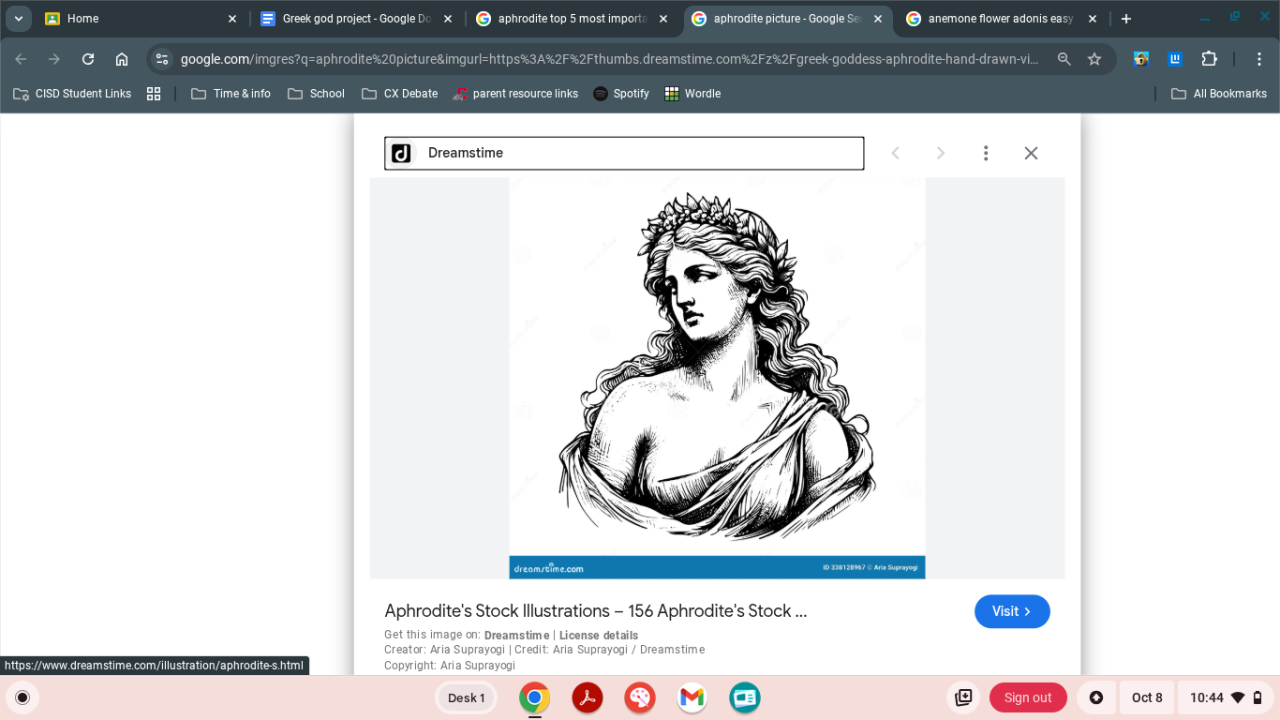Image resolution: width=1280 pixels, height=720 pixels.
Task: Open the Spotify bookmark
Action: click(621, 93)
